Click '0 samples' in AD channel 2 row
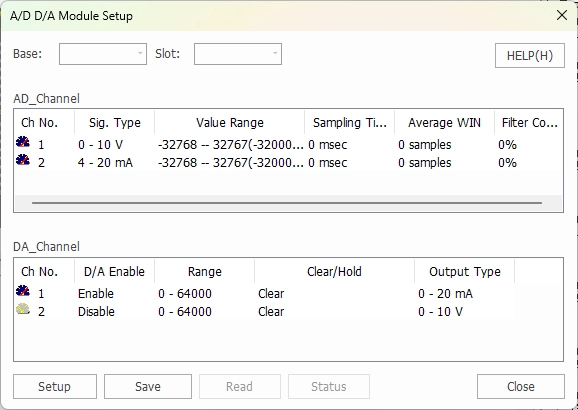 [425, 163]
